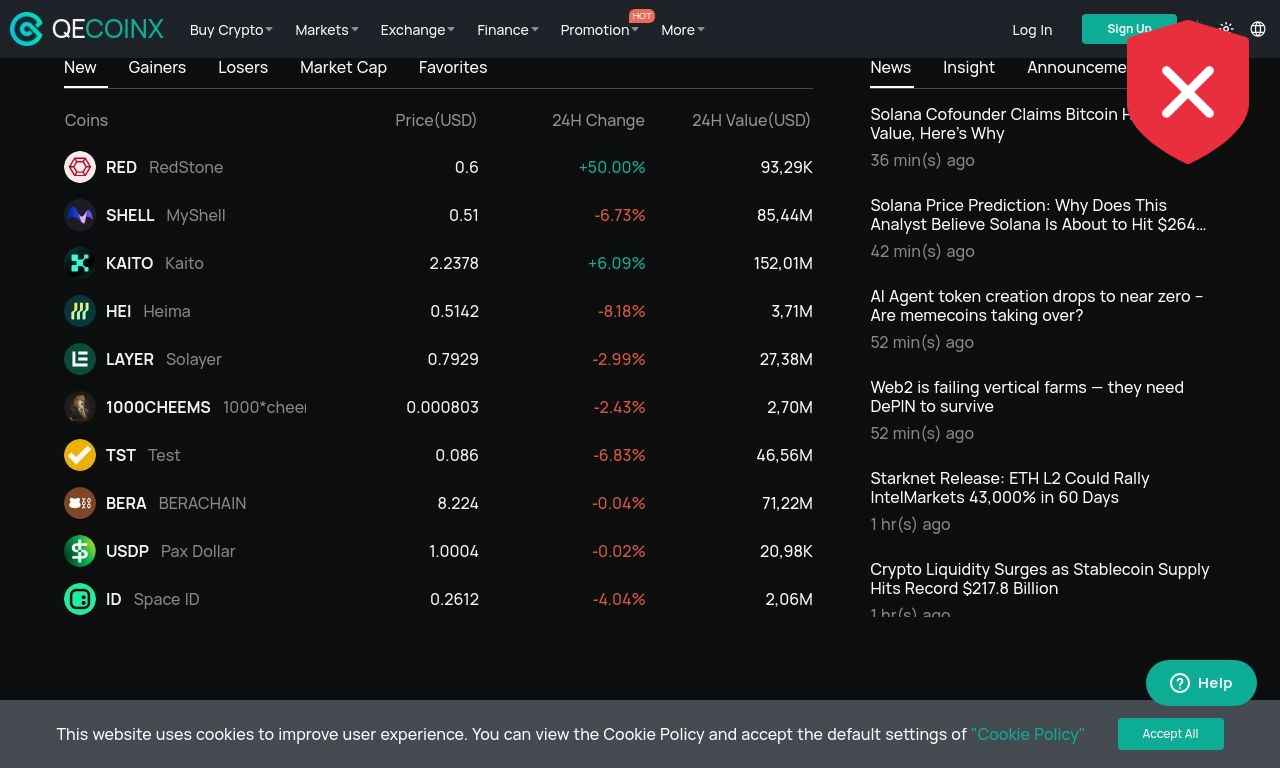Switch to the Insight tab
The height and width of the screenshot is (768, 1280).
[969, 67]
